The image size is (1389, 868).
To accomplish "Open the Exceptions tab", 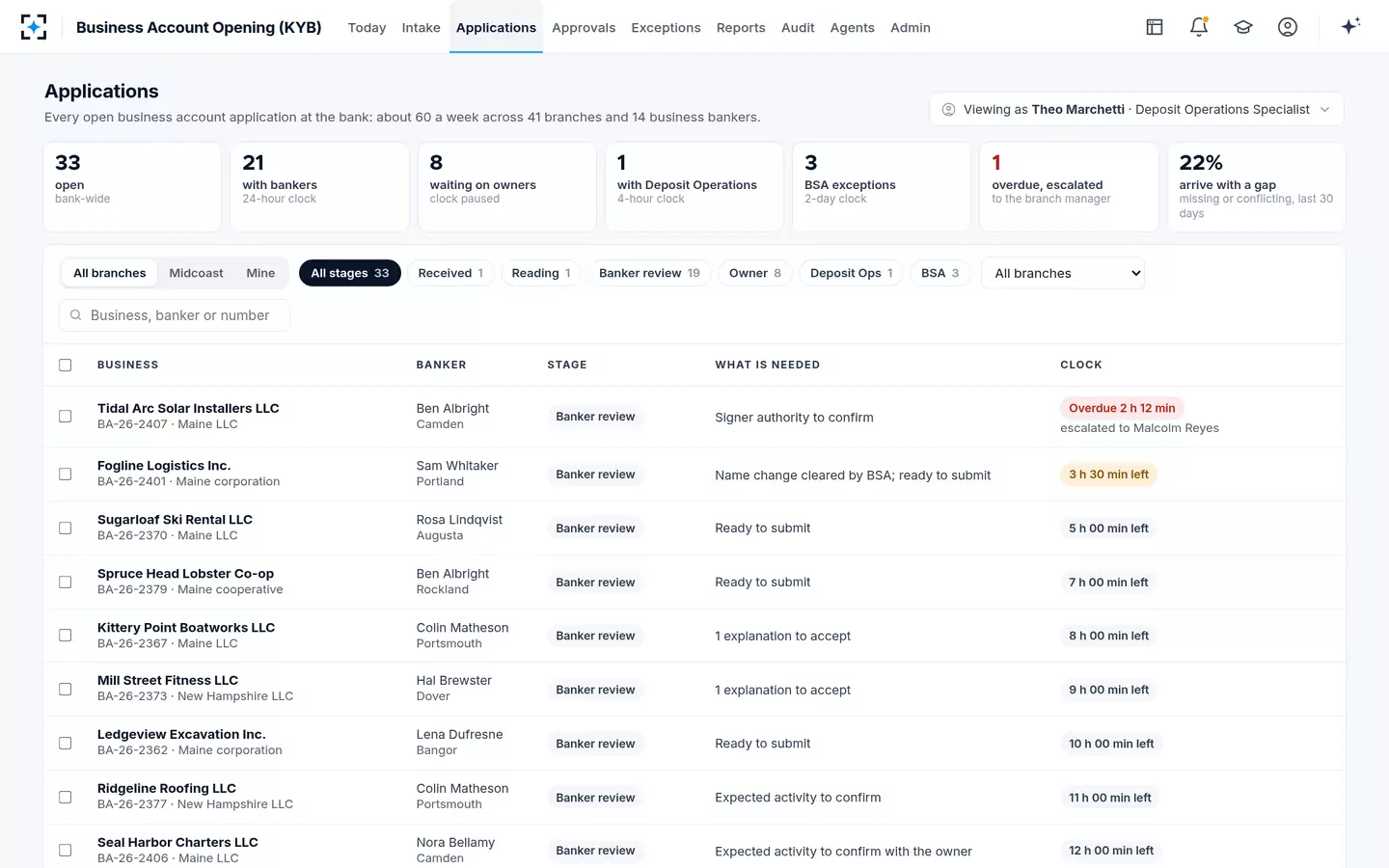I will pyautogui.click(x=666, y=27).
